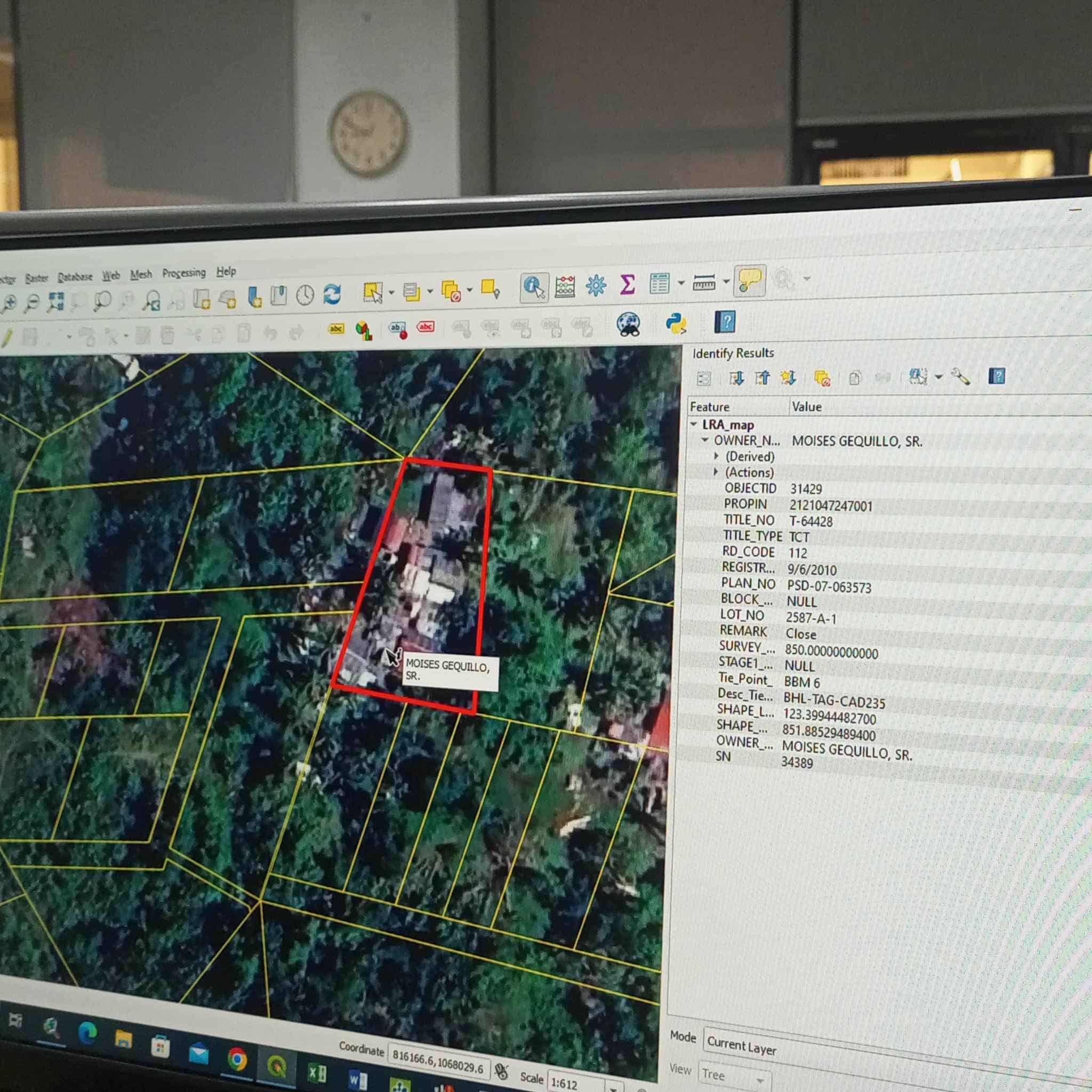Viewport: 1092px width, 1092px height.
Task: Toggle editing with the pencil icon
Action: pyautogui.click(x=7, y=338)
